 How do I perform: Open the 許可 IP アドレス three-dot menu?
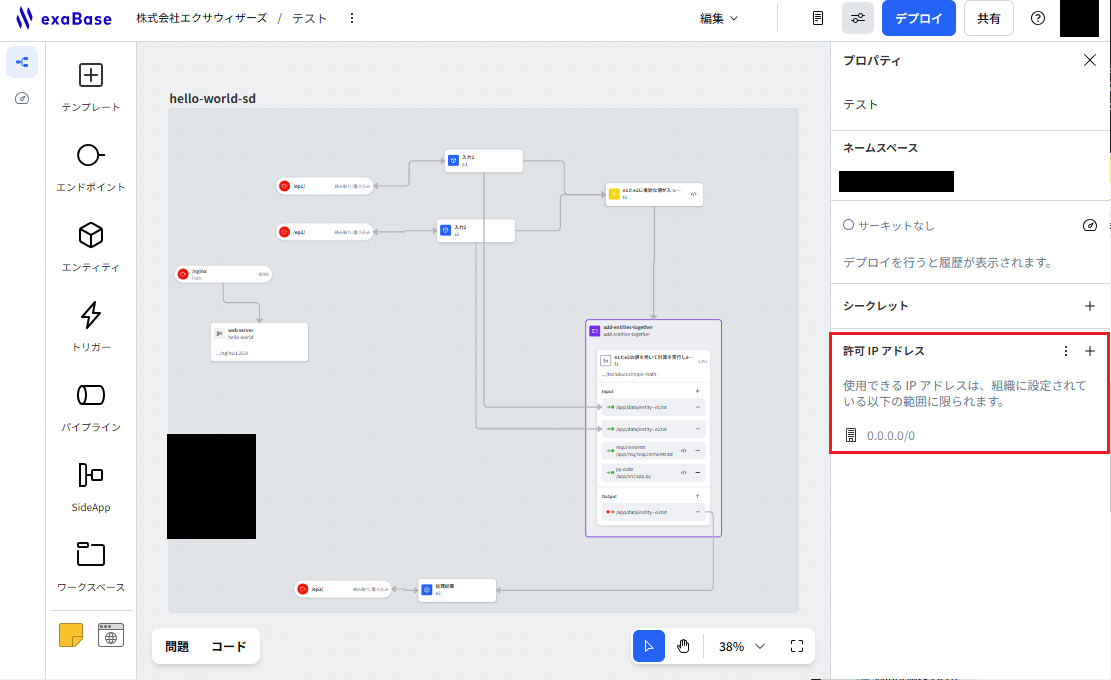(x=1066, y=351)
